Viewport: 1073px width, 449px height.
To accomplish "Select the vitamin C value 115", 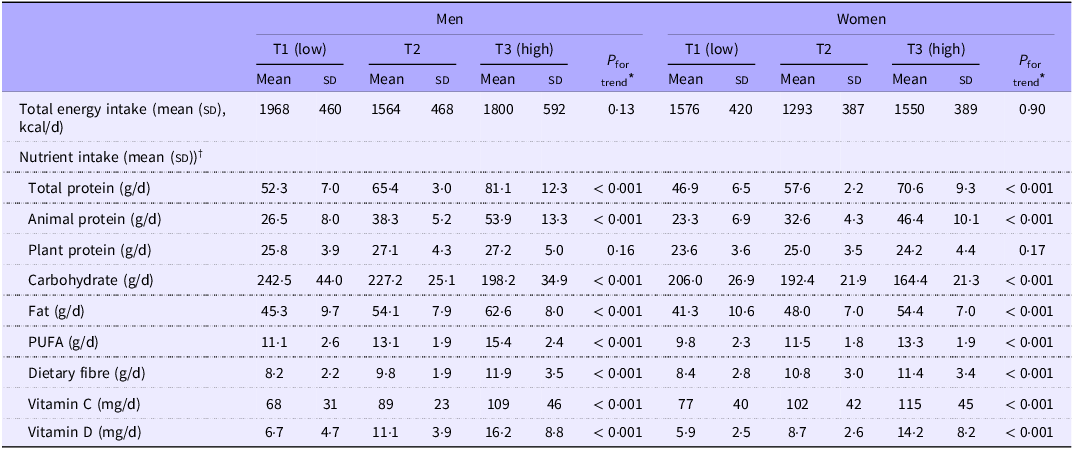I will coord(909,403).
